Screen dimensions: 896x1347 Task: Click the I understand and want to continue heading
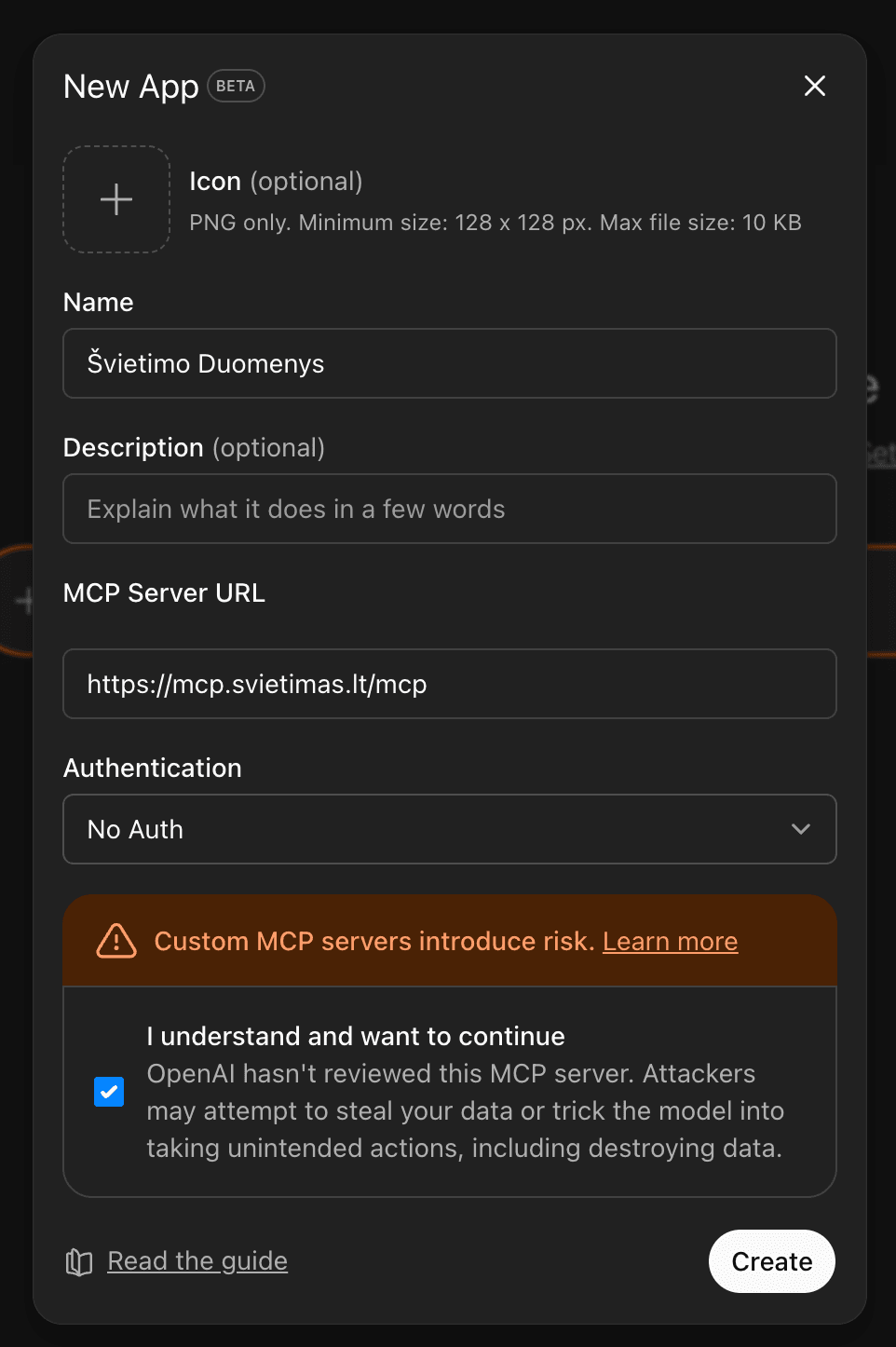coord(356,1037)
